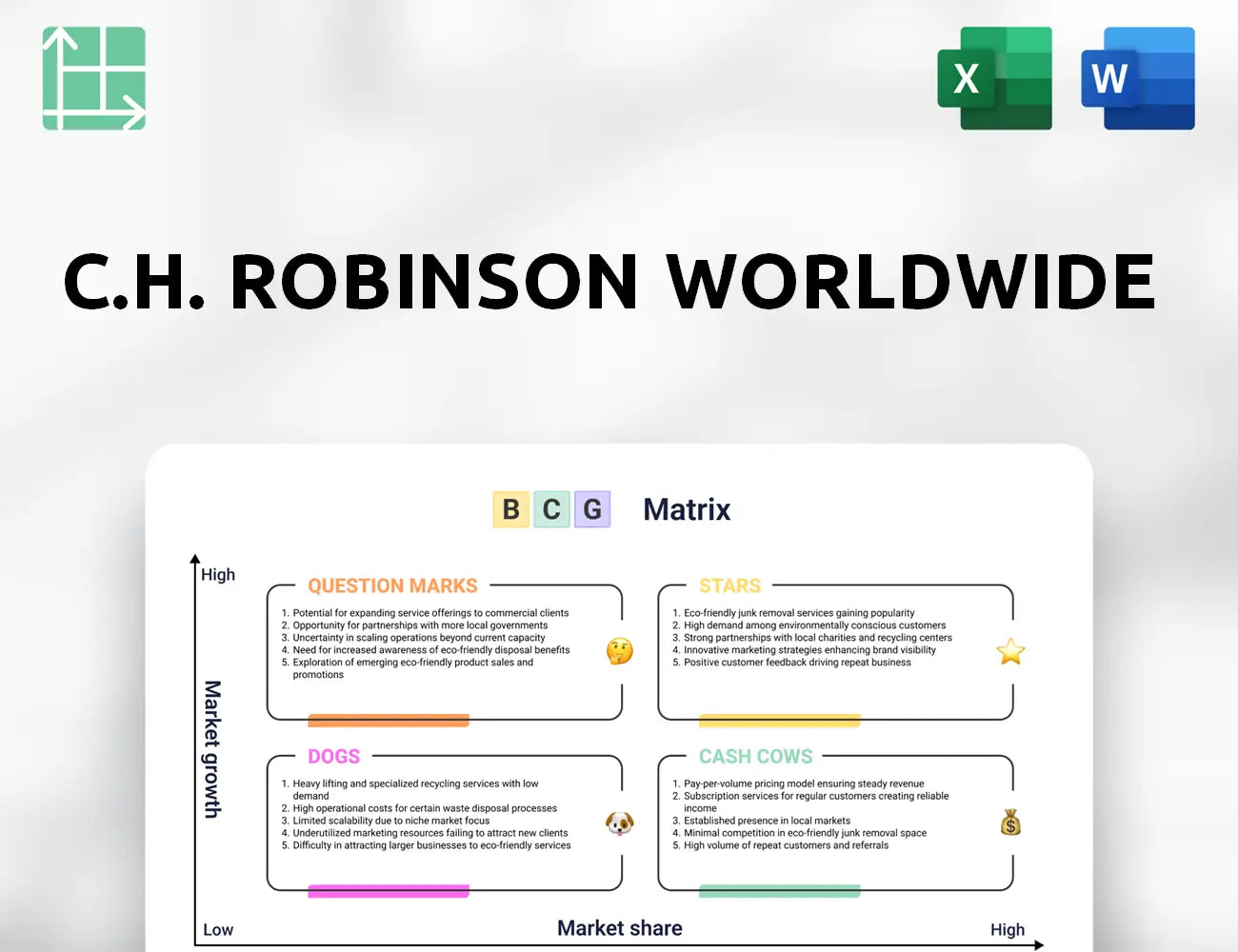Click 'Uncertainty in scaling operations beyond current capacity'
Viewport: 1238px width, 952px height.
[x=419, y=638]
